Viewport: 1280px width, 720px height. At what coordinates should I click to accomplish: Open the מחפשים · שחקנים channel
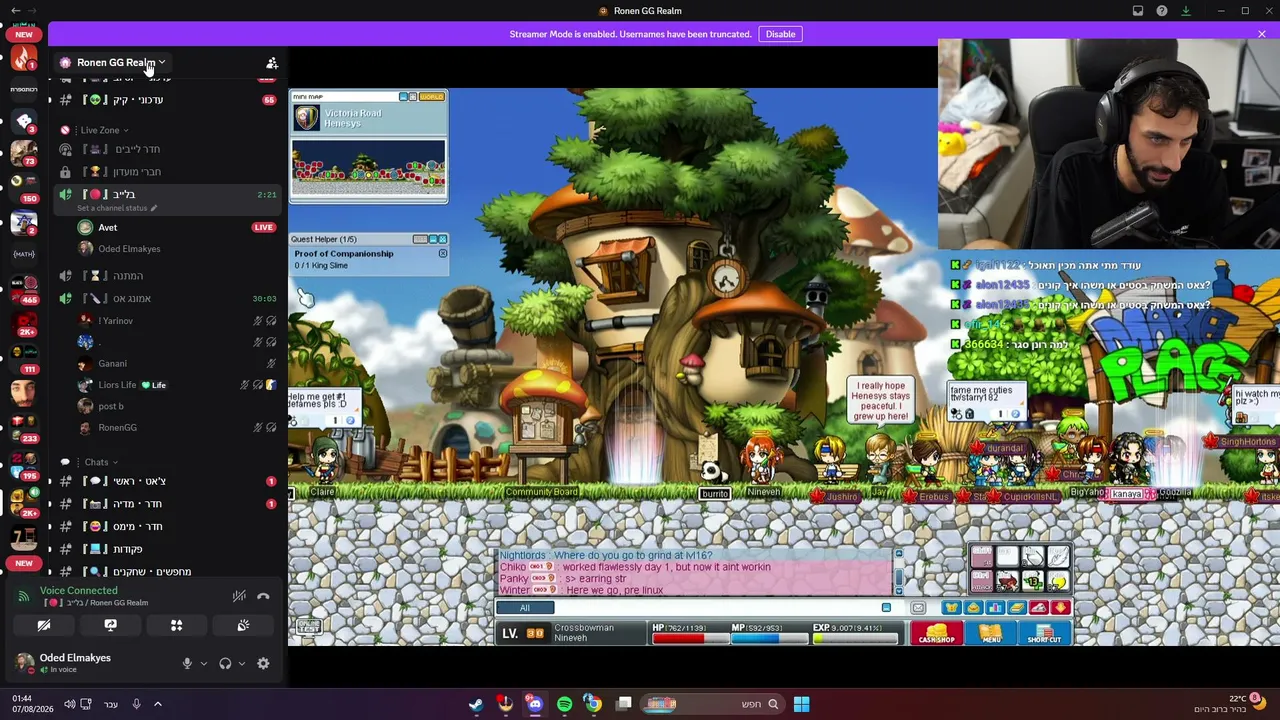pyautogui.click(x=167, y=571)
